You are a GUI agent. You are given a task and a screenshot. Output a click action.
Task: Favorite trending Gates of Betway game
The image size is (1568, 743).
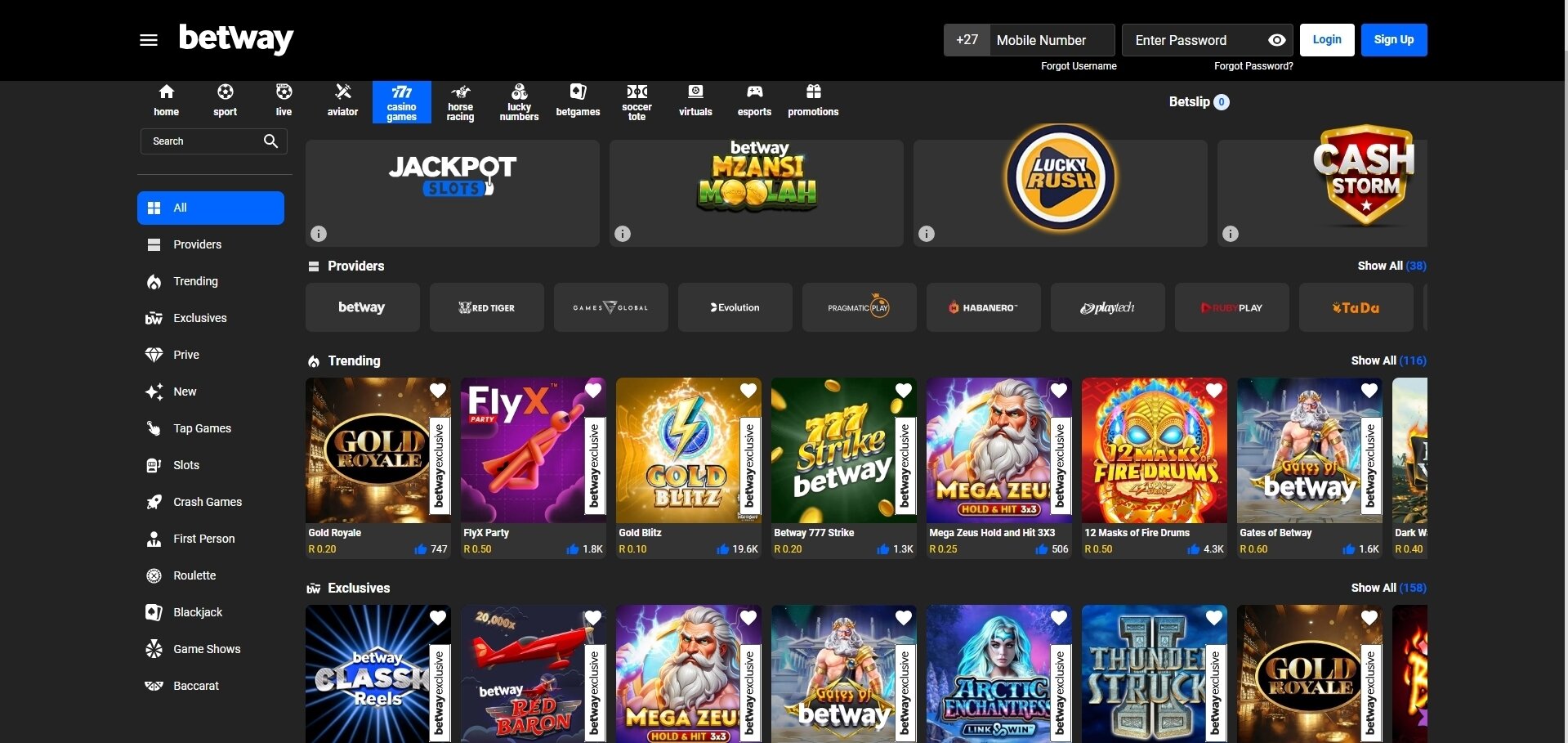[1369, 391]
